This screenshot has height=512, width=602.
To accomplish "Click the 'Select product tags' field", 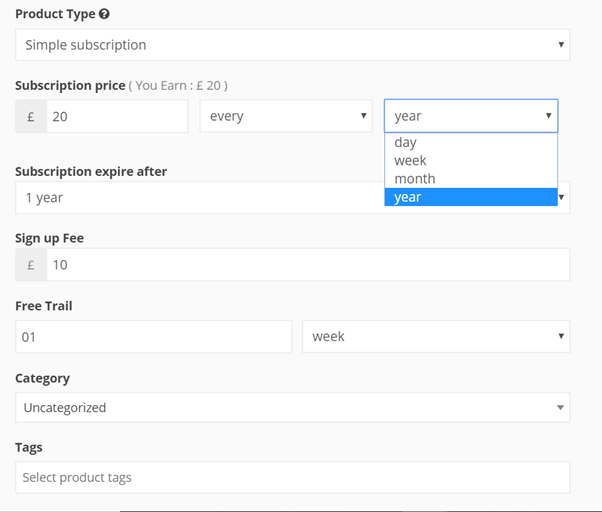I will click(x=292, y=478).
